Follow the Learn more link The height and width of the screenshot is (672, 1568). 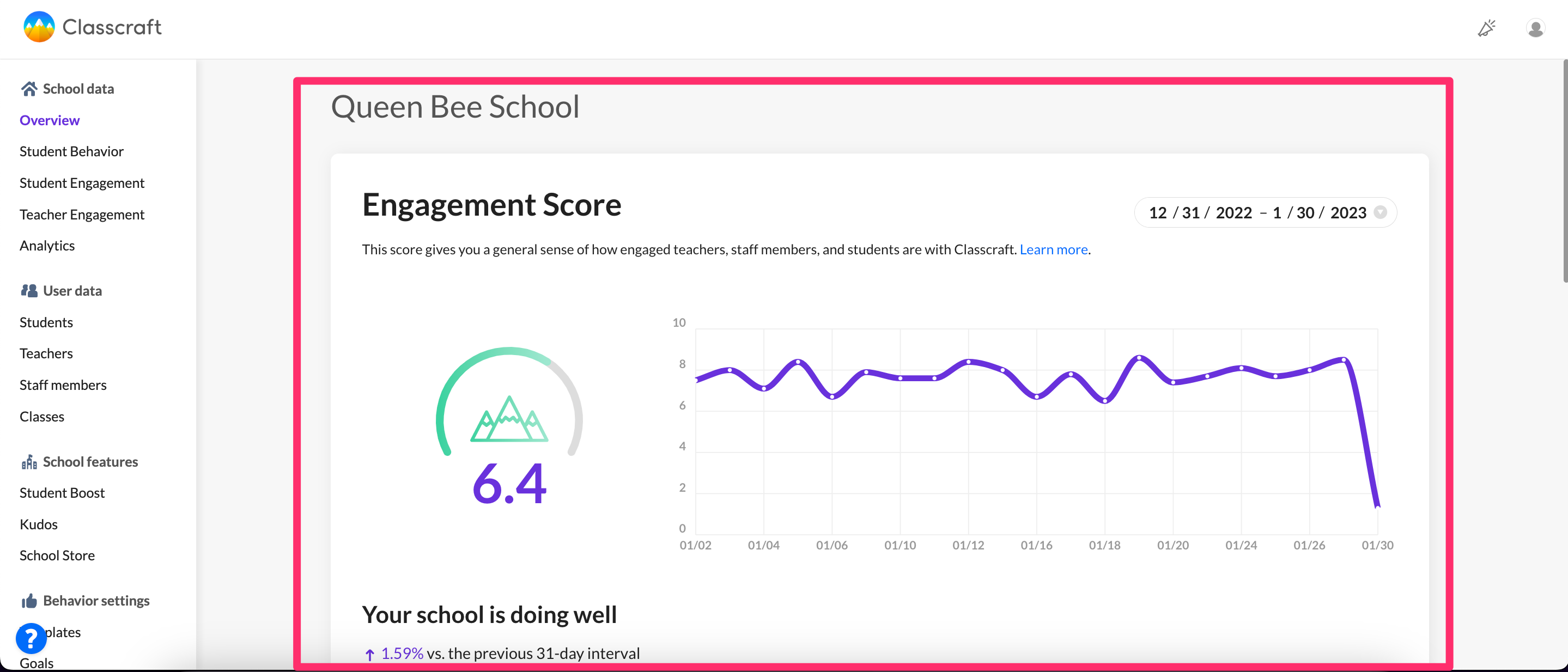coord(1053,249)
